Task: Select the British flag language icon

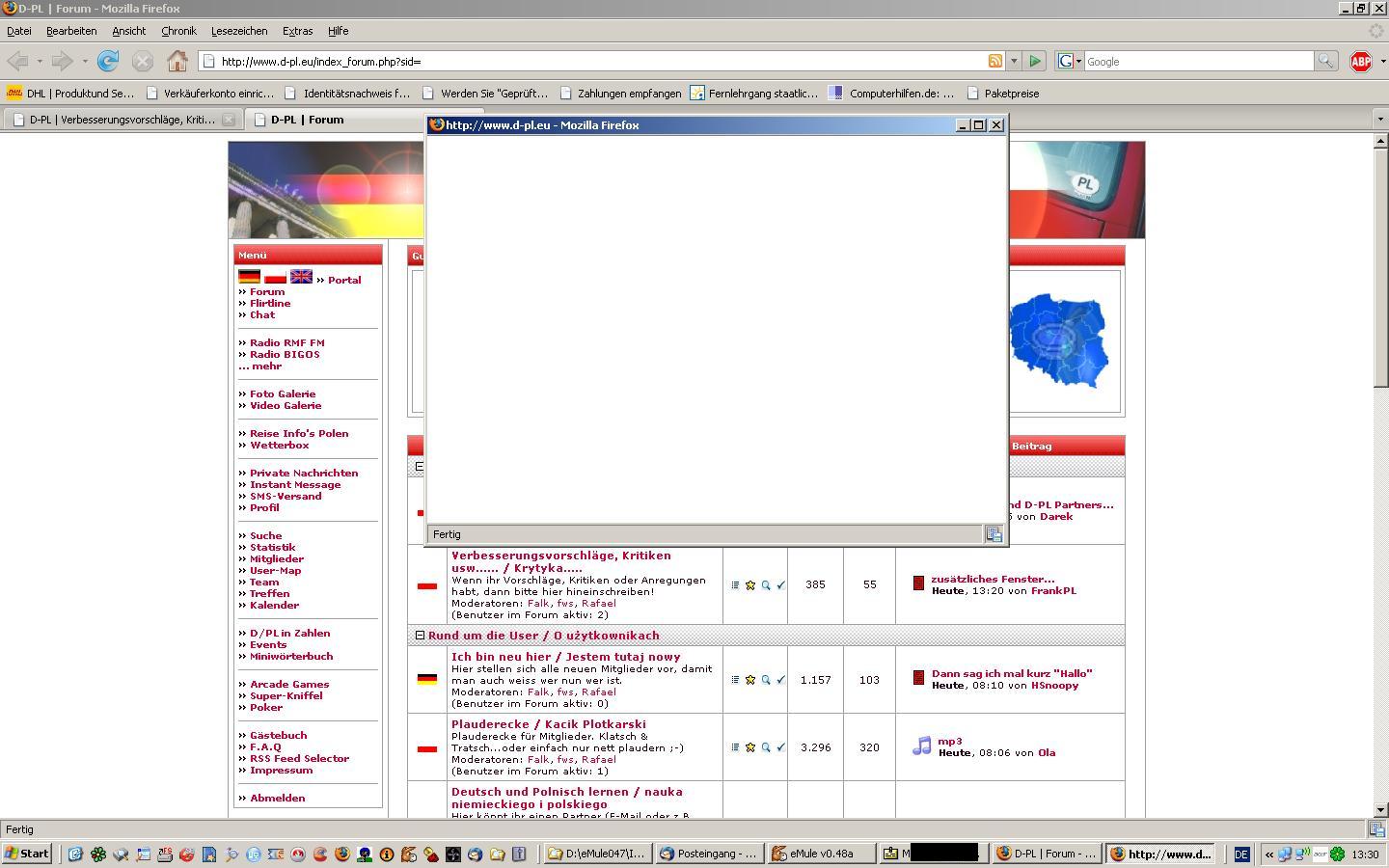Action: [x=301, y=277]
